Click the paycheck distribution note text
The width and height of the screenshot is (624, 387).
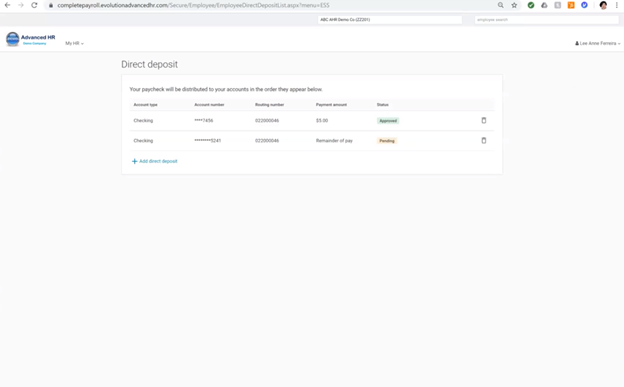point(226,89)
